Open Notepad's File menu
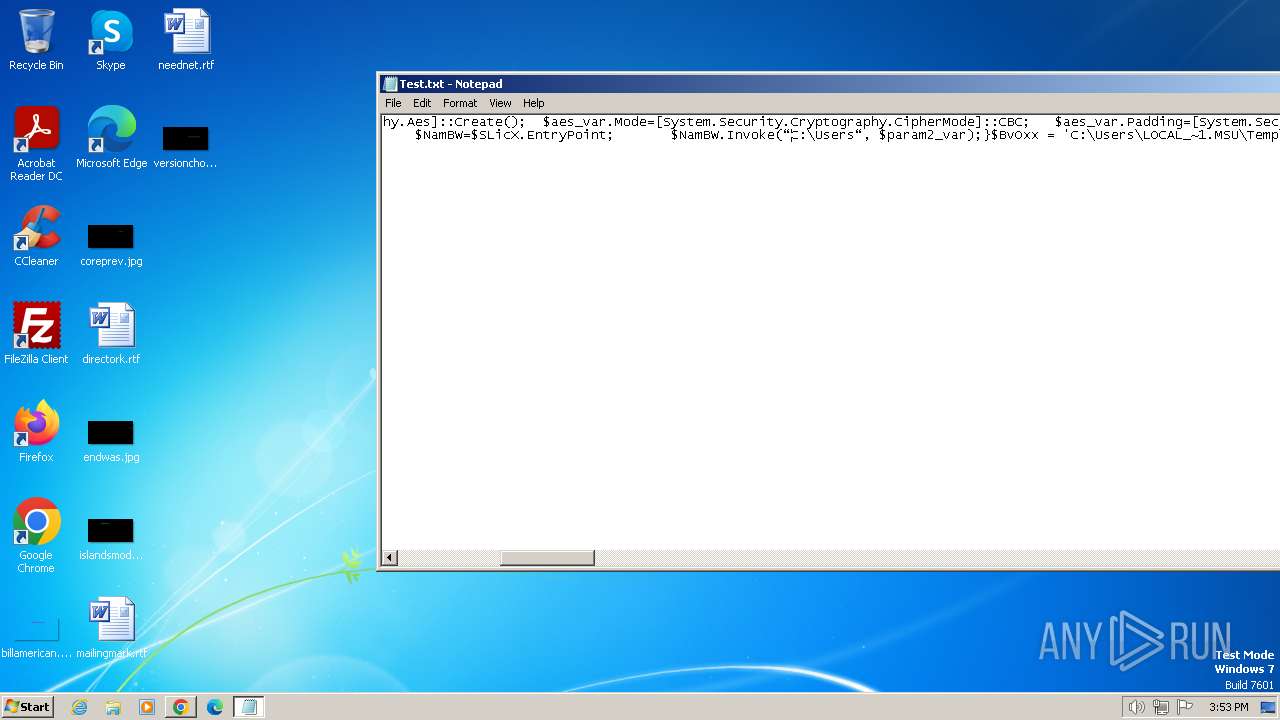Image resolution: width=1280 pixels, height=720 pixels. (x=393, y=103)
